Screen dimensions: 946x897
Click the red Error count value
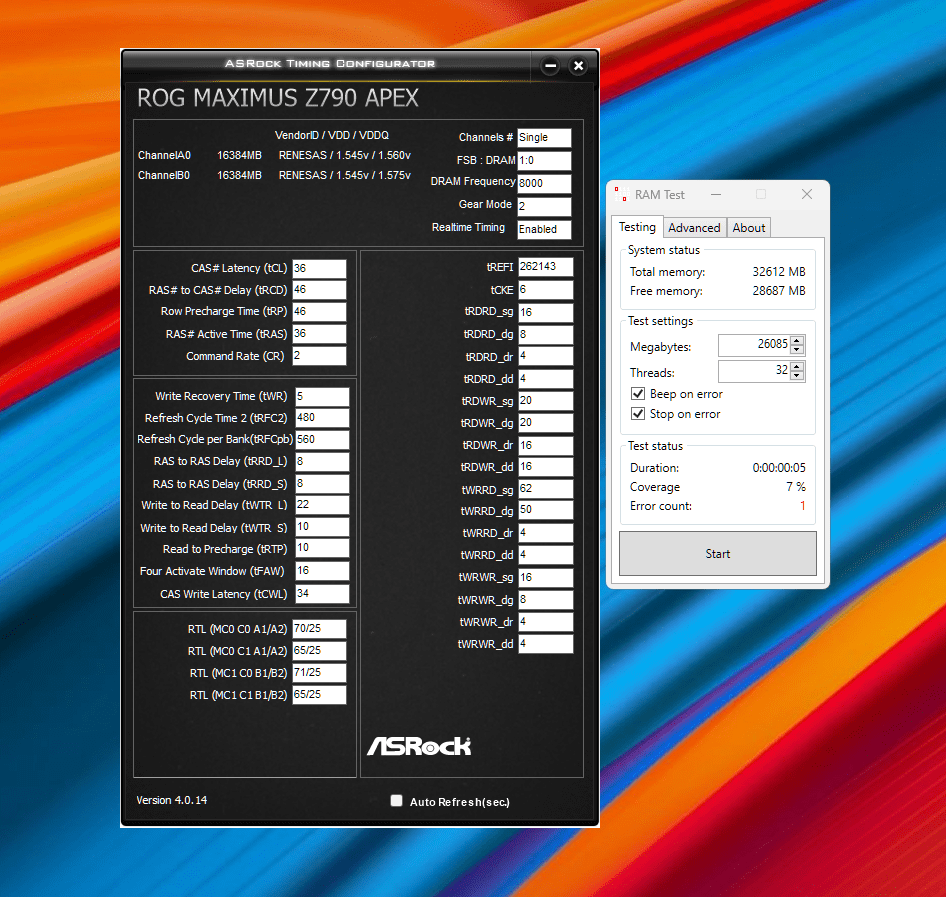pyautogui.click(x=802, y=506)
